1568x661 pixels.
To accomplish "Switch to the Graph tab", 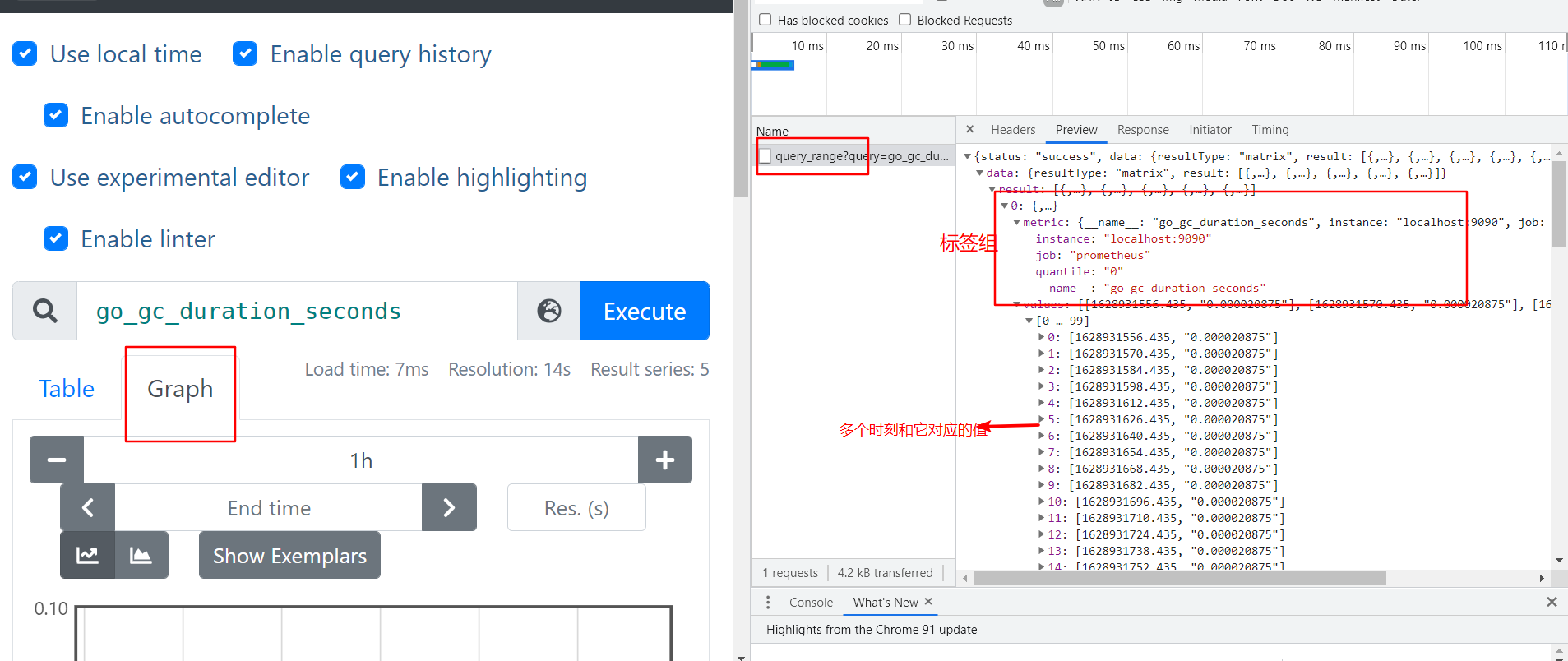I will [x=180, y=389].
